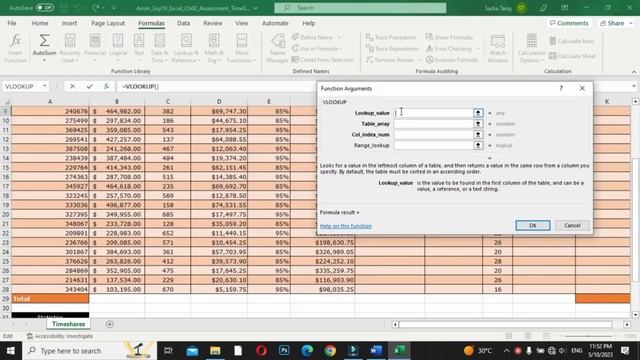
Task: Open the Comments pane
Action: (569, 23)
